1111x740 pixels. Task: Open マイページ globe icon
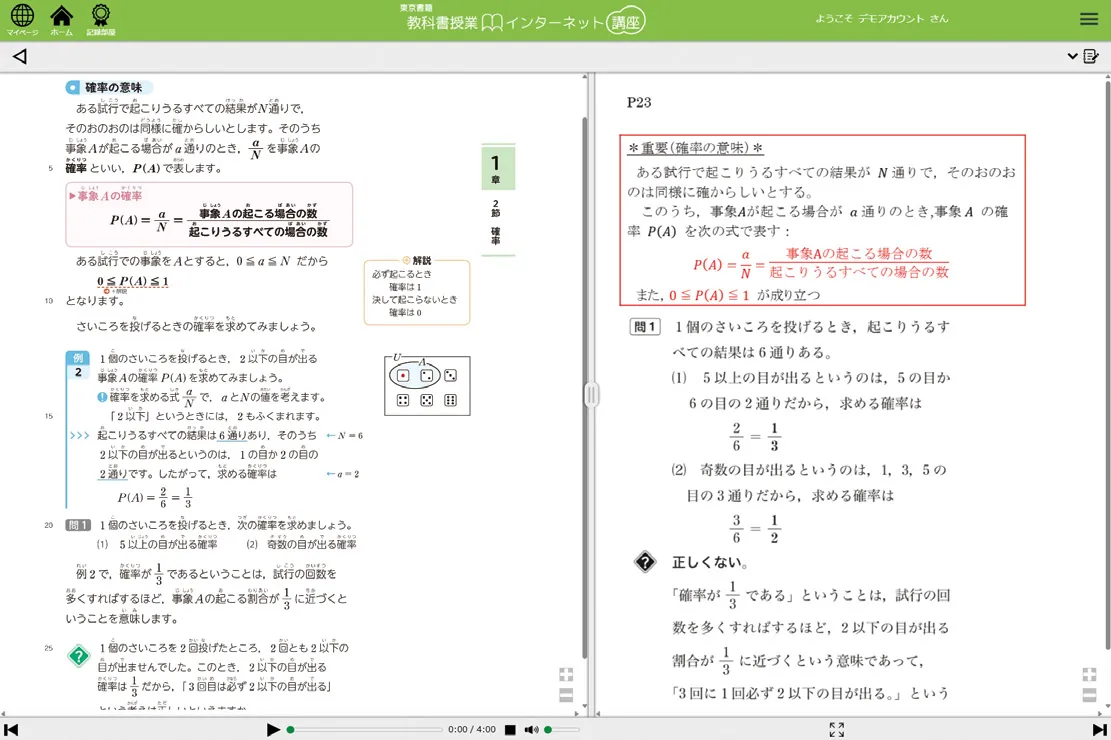click(22, 18)
